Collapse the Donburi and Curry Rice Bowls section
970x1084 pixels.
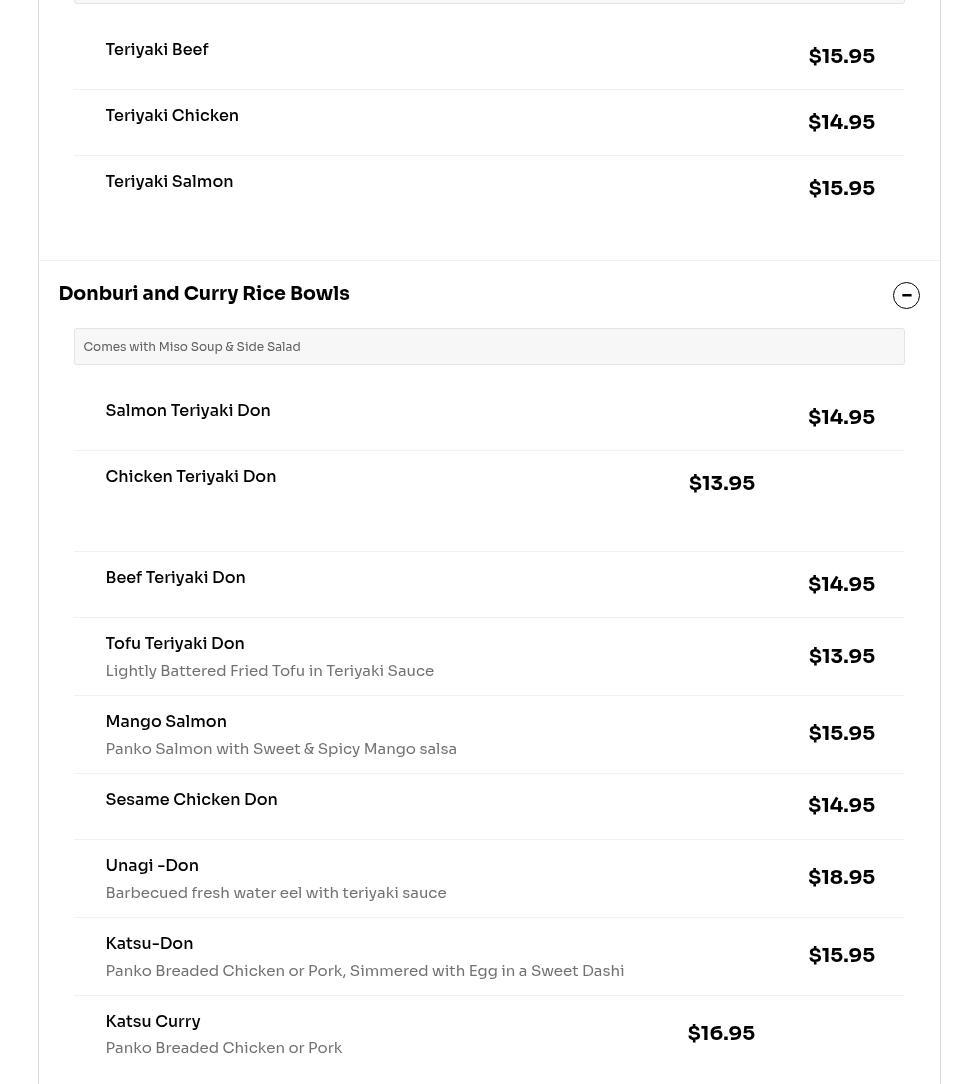906,295
